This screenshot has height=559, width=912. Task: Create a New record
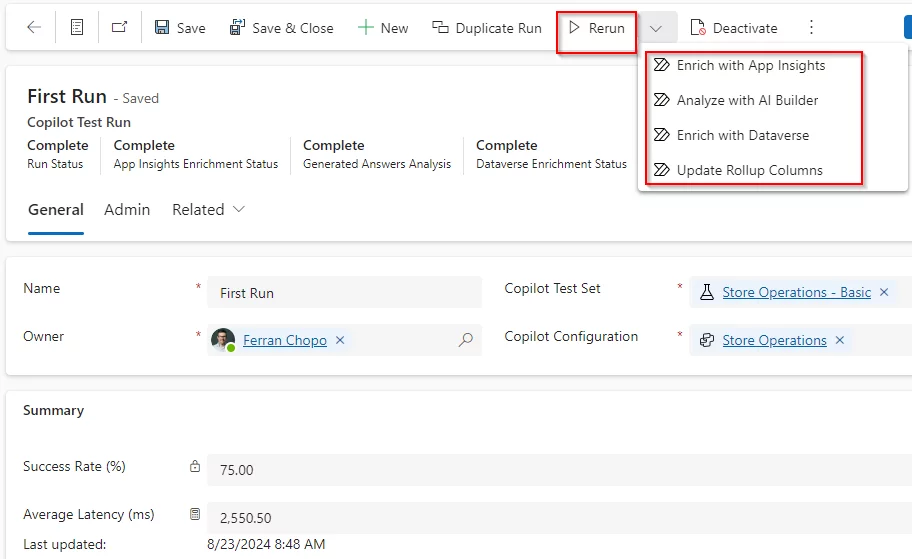point(383,28)
